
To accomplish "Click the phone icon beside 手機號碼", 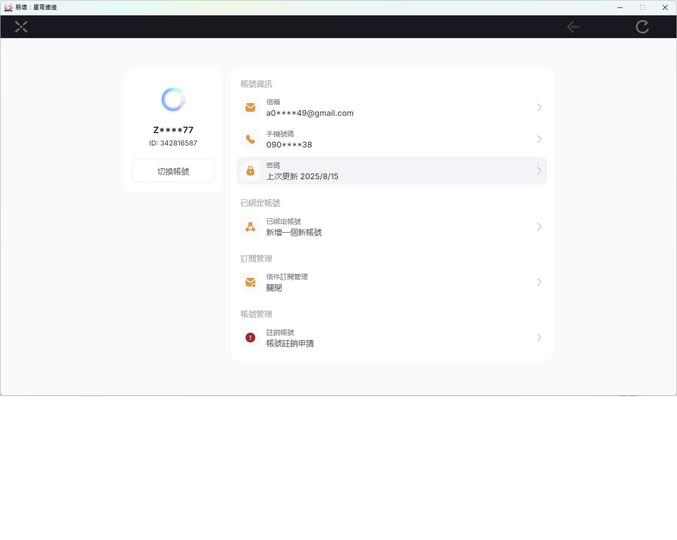I will pos(250,139).
